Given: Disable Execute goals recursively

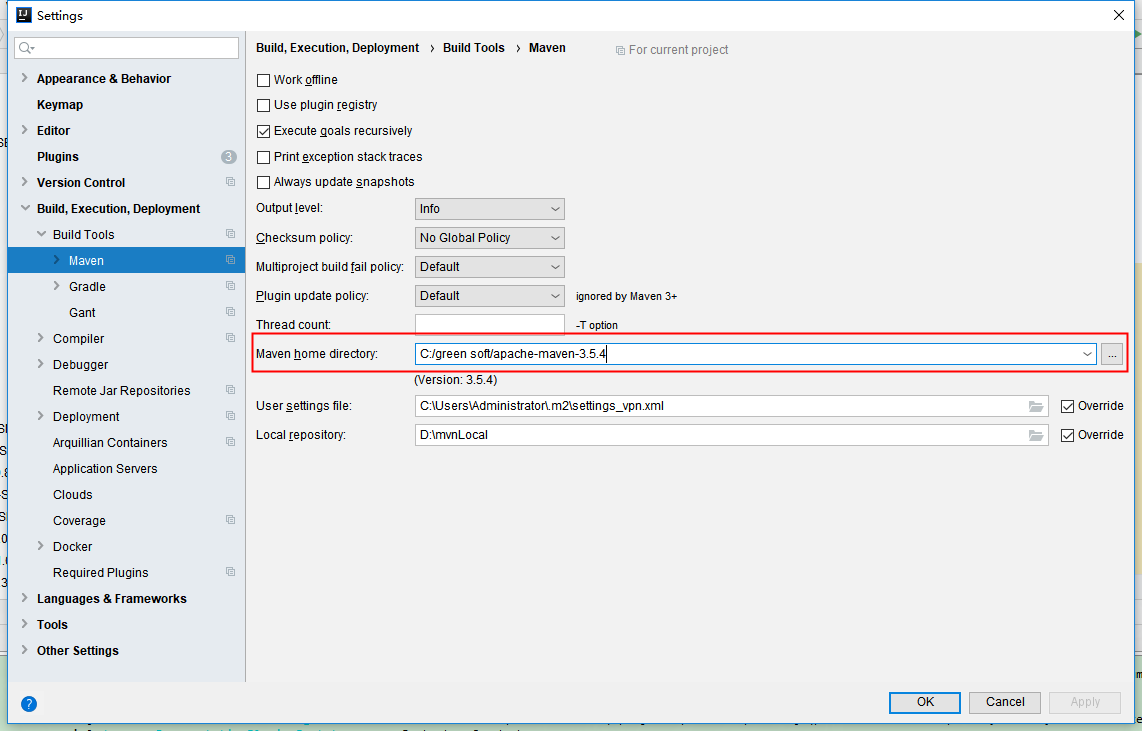Looking at the screenshot, I should 263,130.
